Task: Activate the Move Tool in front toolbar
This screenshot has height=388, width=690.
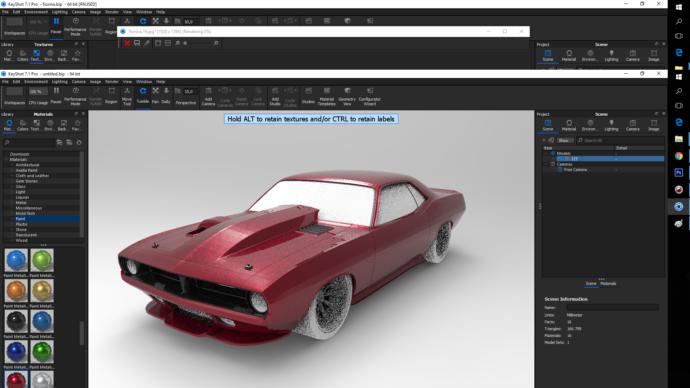Action: [x=127, y=96]
